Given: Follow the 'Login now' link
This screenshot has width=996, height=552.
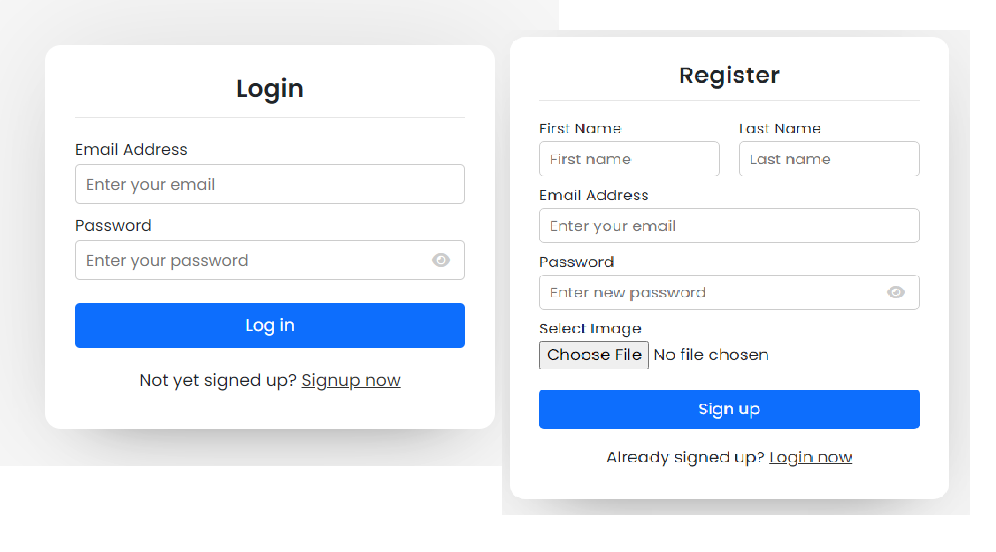Looking at the screenshot, I should [x=810, y=457].
